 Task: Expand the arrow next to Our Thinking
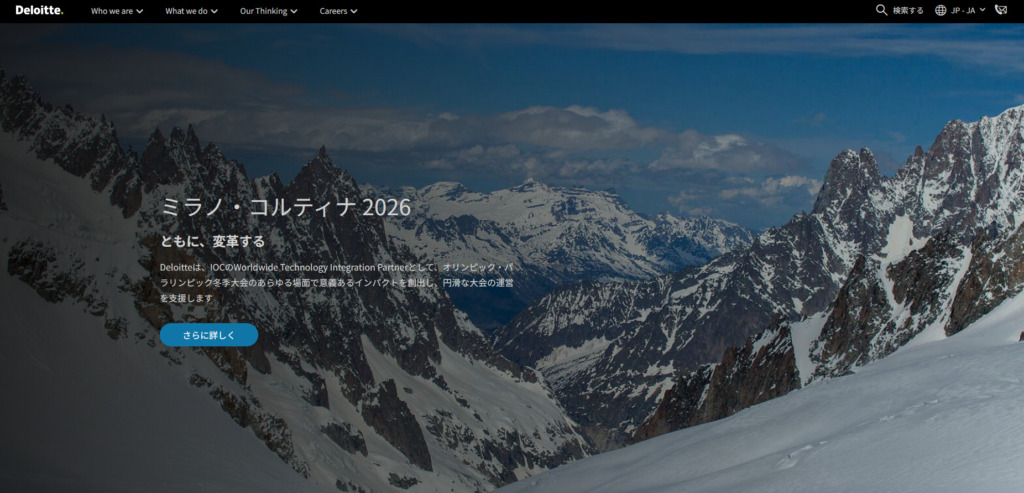(295, 12)
